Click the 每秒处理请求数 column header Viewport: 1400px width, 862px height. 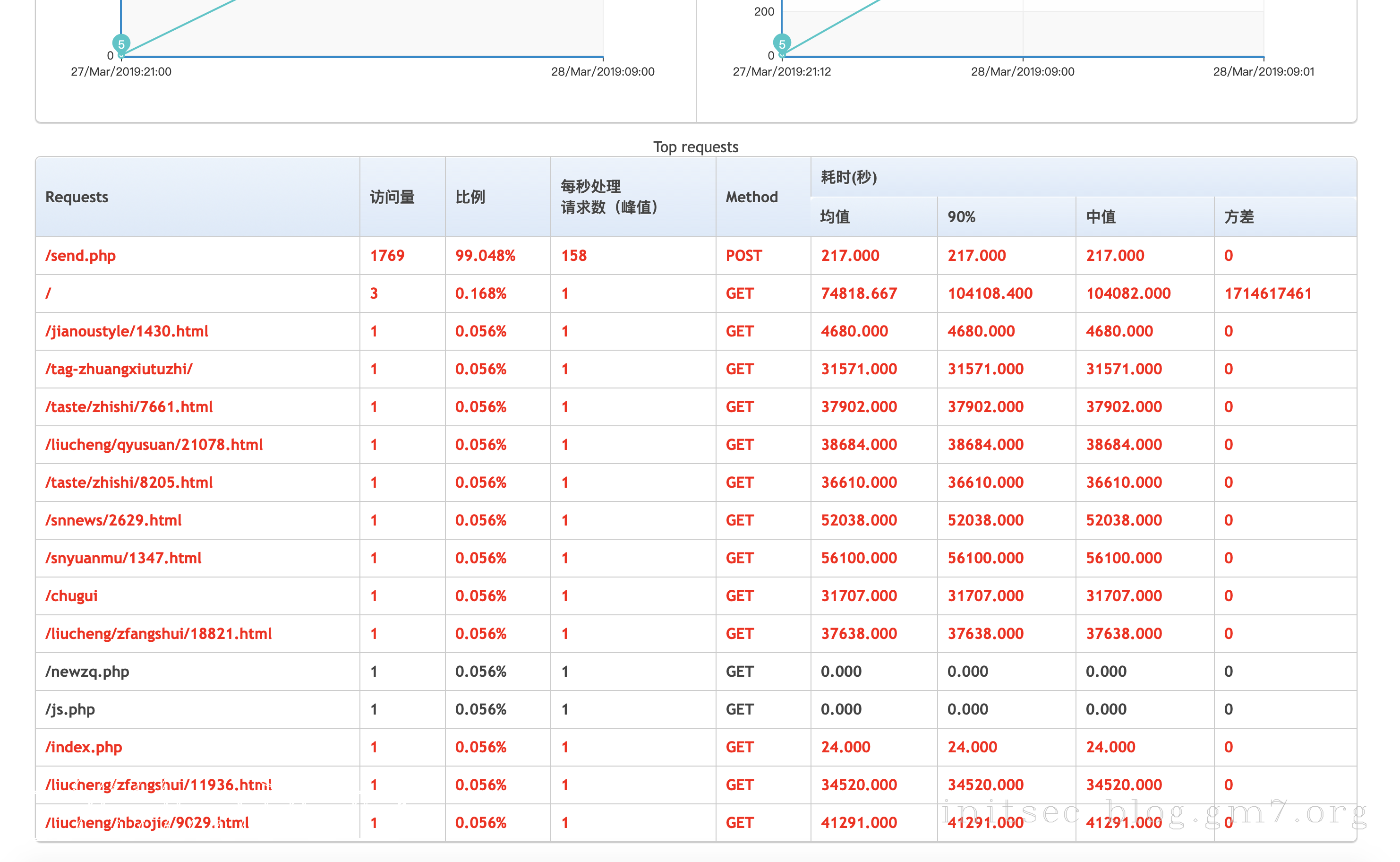click(608, 197)
